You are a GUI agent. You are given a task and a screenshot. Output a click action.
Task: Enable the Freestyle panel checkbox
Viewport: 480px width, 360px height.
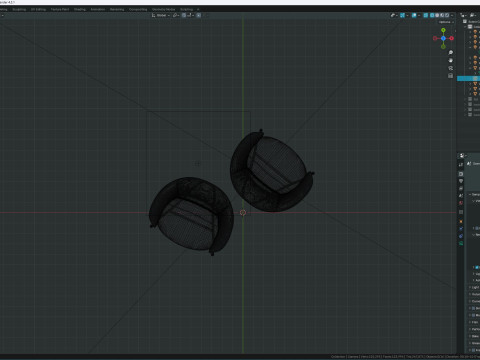click(x=473, y=350)
